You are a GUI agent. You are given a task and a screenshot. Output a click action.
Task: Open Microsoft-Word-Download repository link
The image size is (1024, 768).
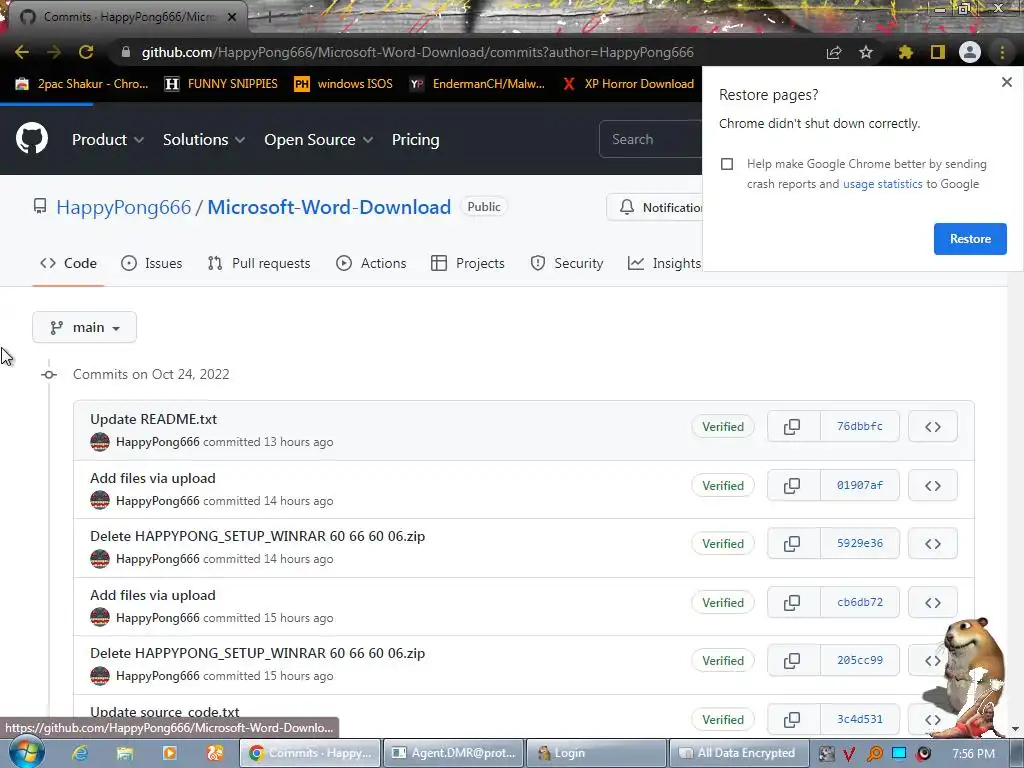point(329,207)
